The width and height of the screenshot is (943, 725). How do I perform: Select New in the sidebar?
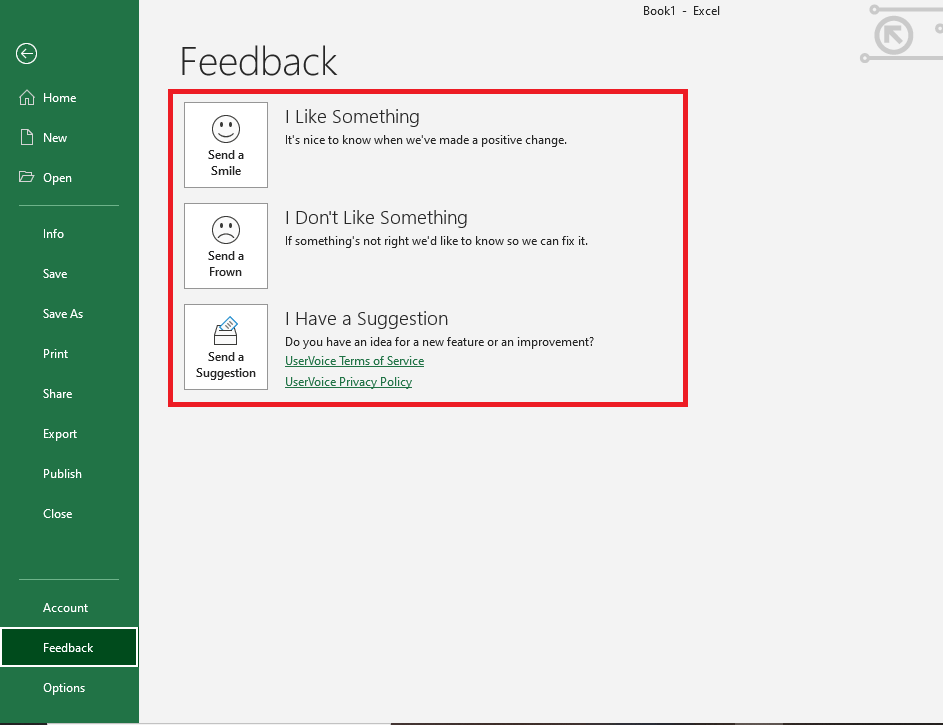[x=69, y=138]
